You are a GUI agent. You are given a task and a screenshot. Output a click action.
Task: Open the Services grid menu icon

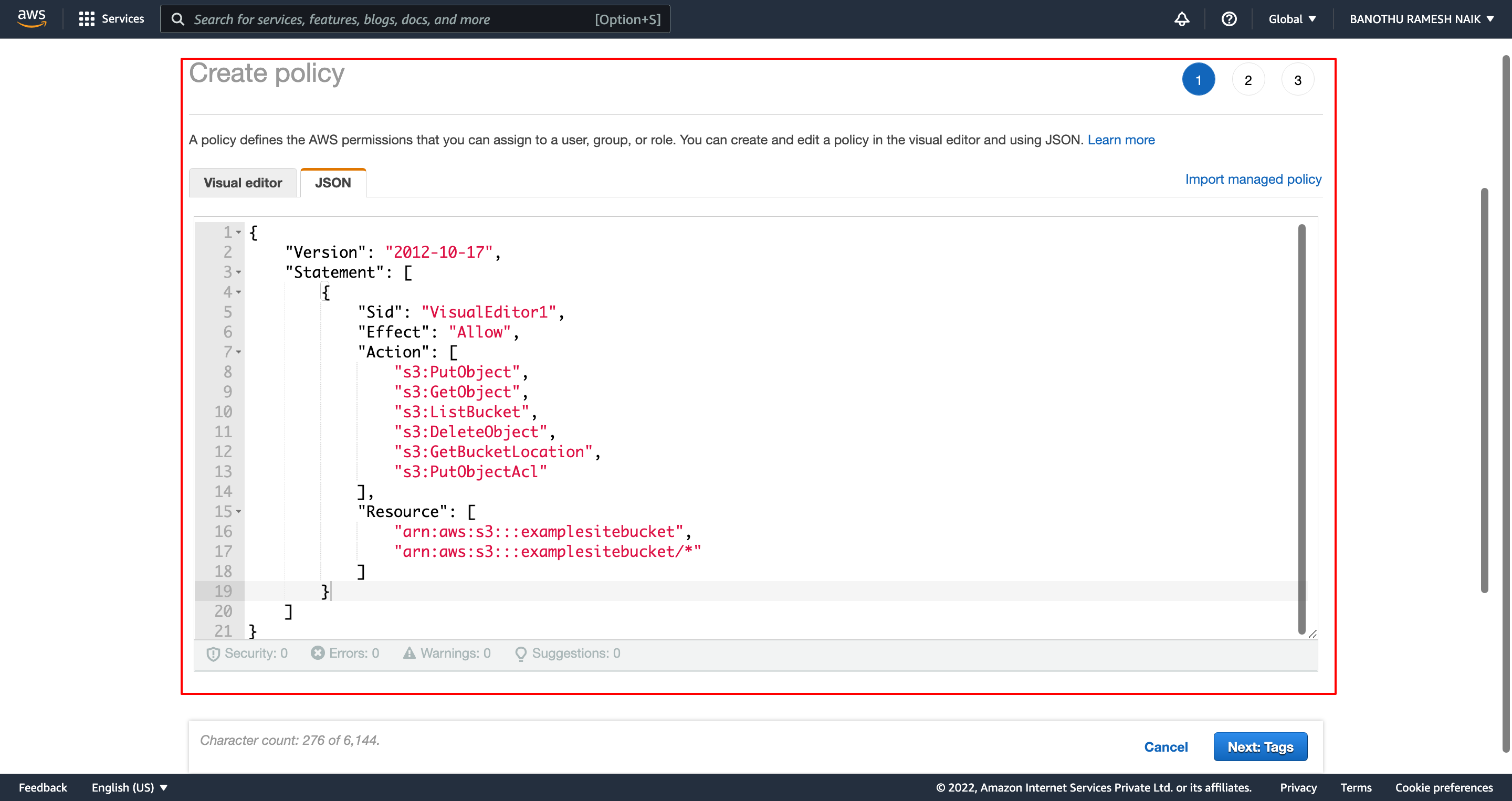coord(86,19)
